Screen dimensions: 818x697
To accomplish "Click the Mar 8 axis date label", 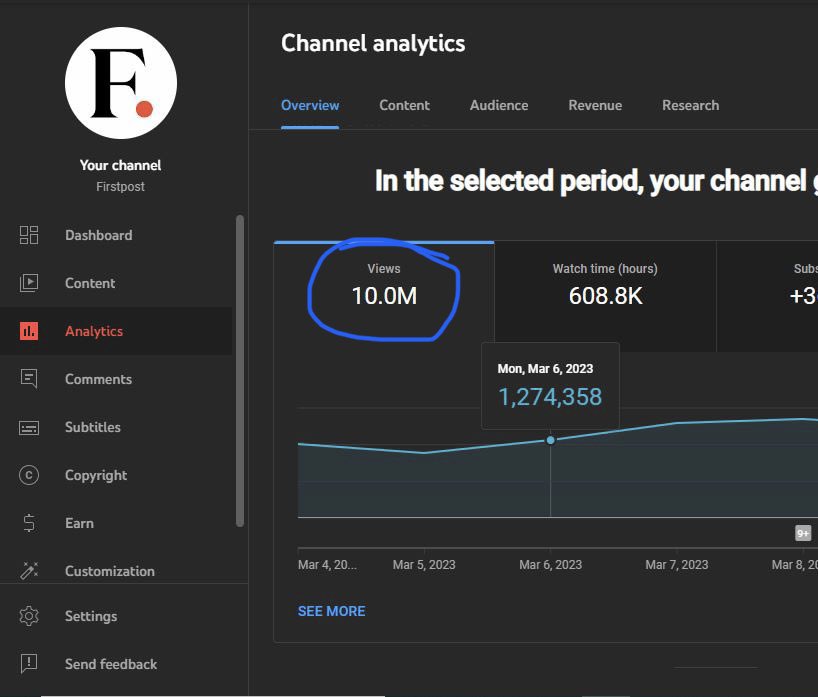I will [x=795, y=565].
